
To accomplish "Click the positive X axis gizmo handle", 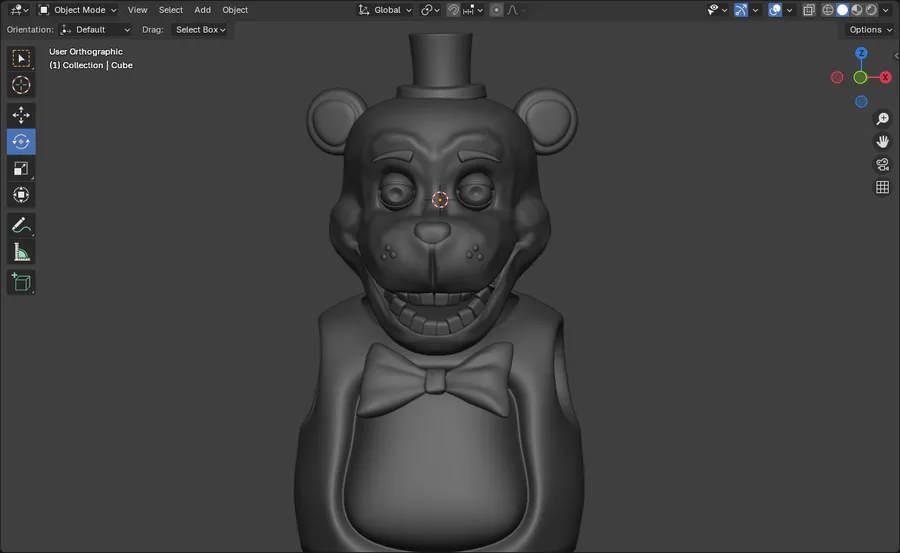I will point(885,77).
